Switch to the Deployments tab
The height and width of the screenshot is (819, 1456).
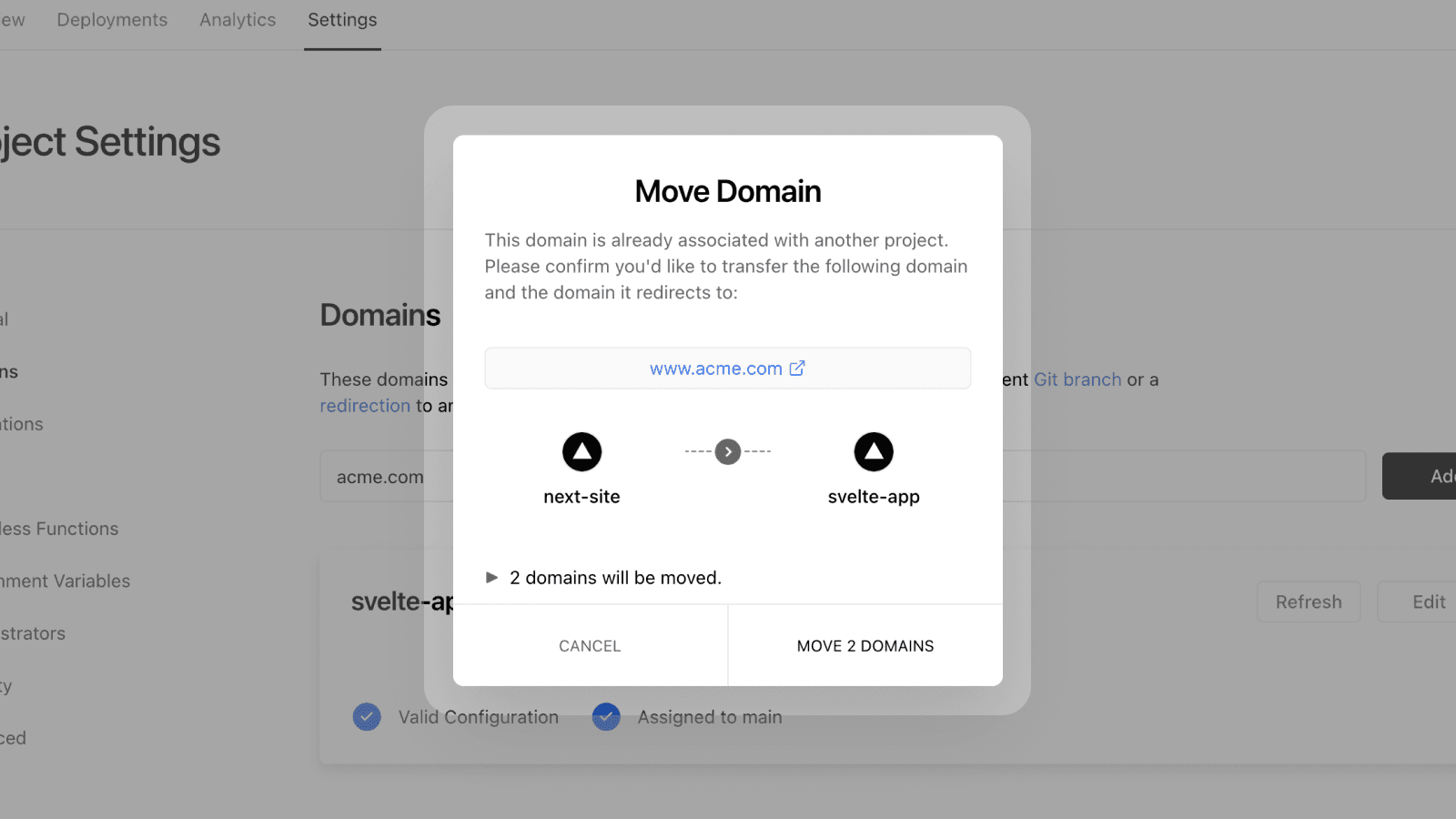(x=112, y=20)
